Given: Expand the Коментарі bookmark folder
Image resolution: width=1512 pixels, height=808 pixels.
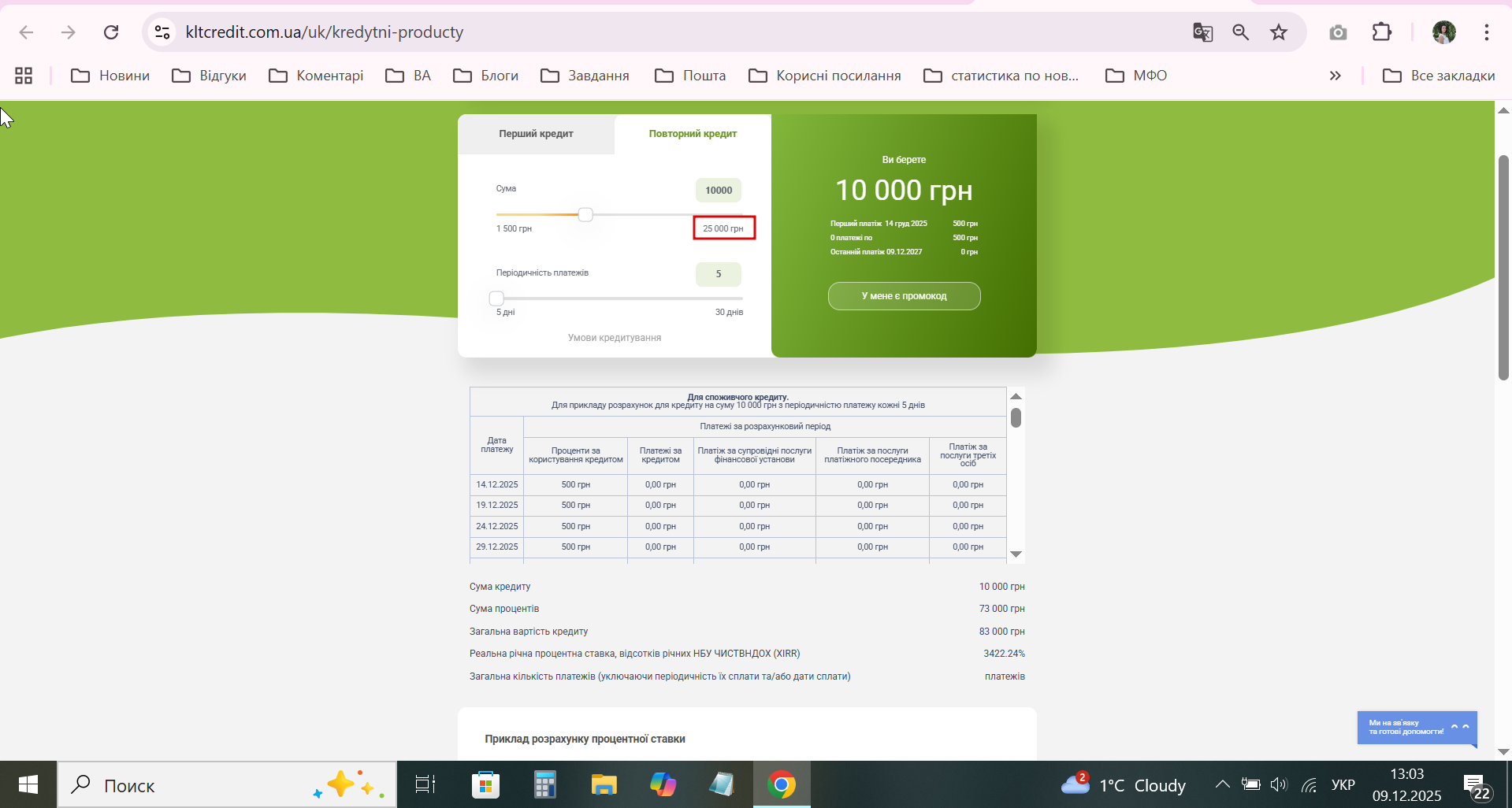Looking at the screenshot, I should point(316,76).
